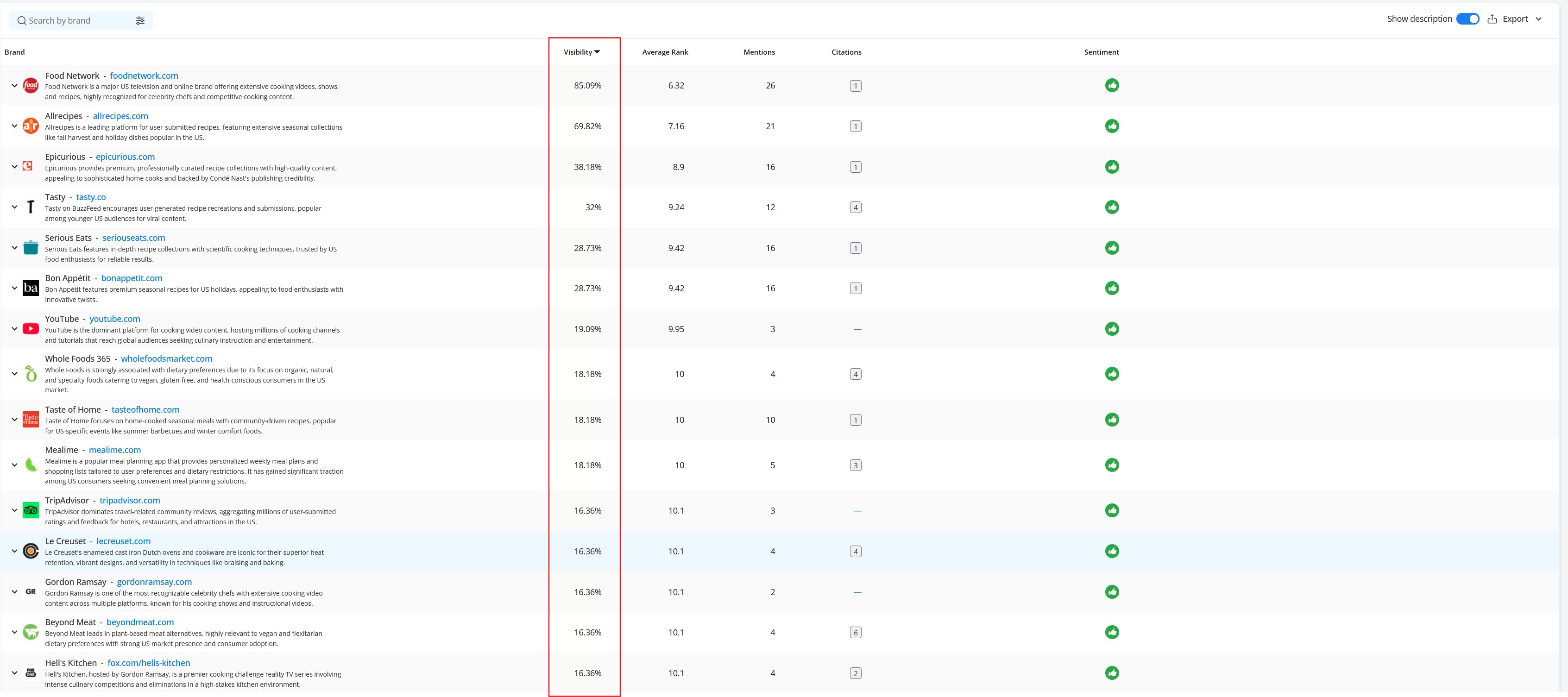1568x697 pixels.
Task: Click the Le Creuset ring logo
Action: point(31,551)
